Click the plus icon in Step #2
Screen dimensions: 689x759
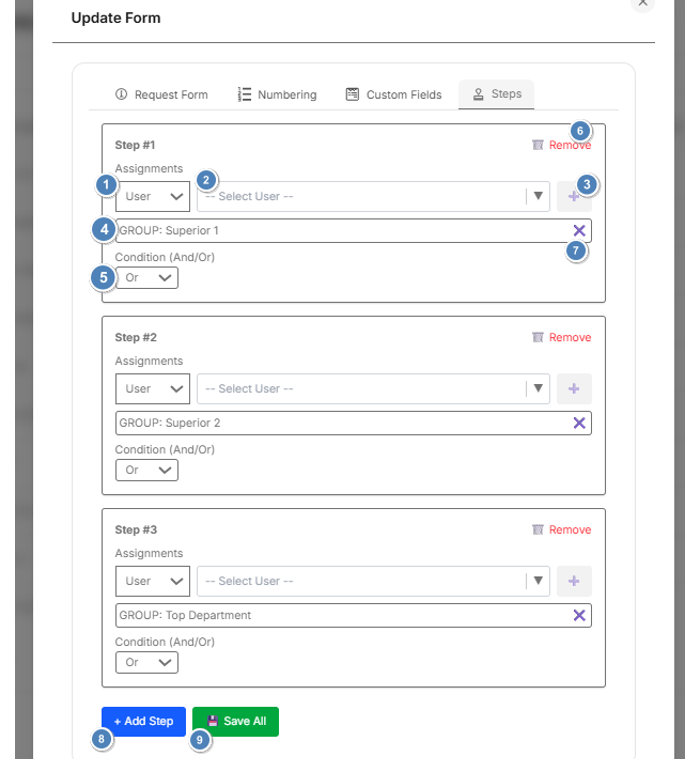click(574, 389)
